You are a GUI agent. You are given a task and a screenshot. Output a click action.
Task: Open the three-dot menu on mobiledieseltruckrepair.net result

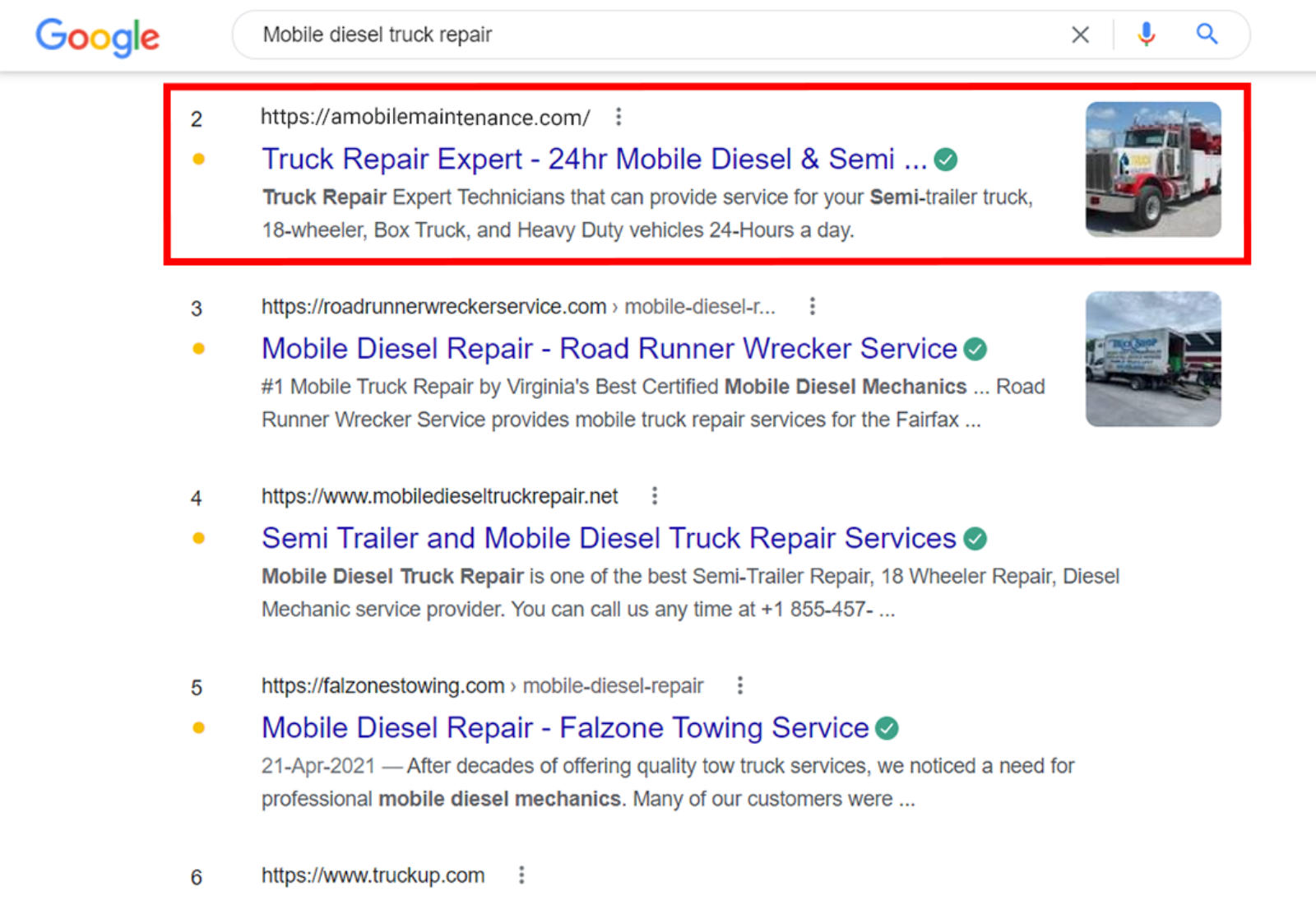point(654,495)
